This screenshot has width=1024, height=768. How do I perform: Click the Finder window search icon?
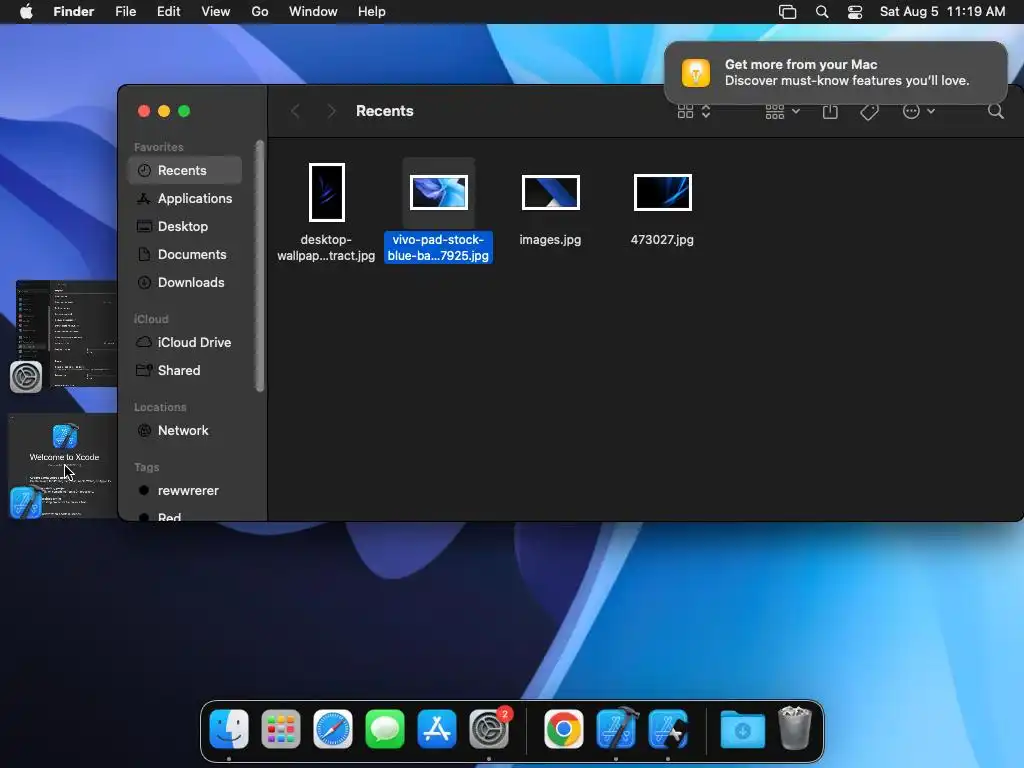click(995, 111)
